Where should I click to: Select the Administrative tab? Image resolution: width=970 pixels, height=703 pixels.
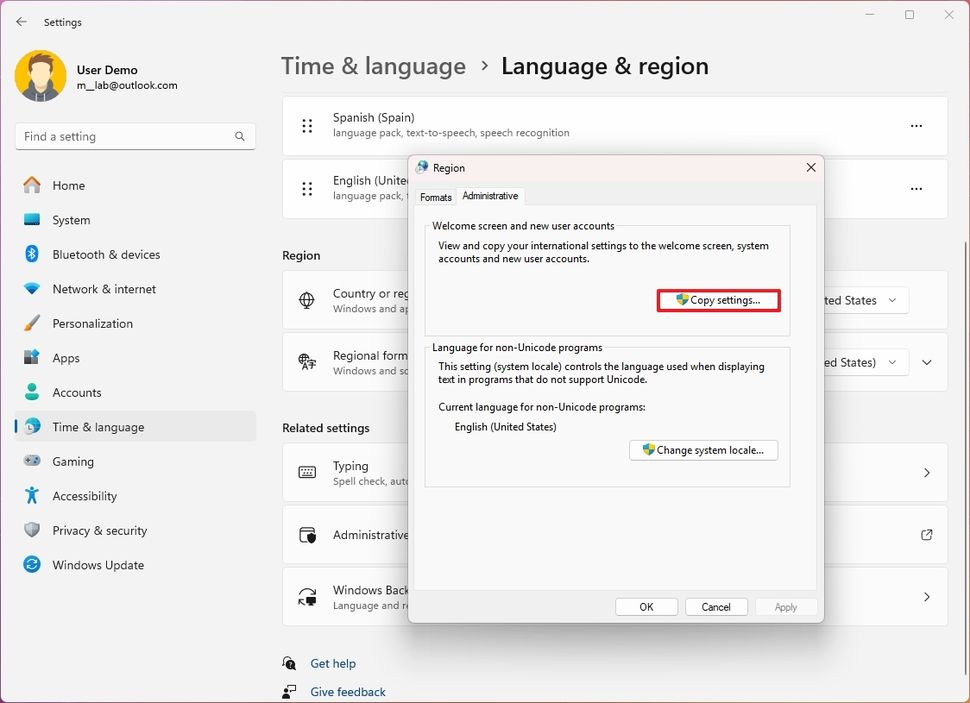pyautogui.click(x=490, y=196)
